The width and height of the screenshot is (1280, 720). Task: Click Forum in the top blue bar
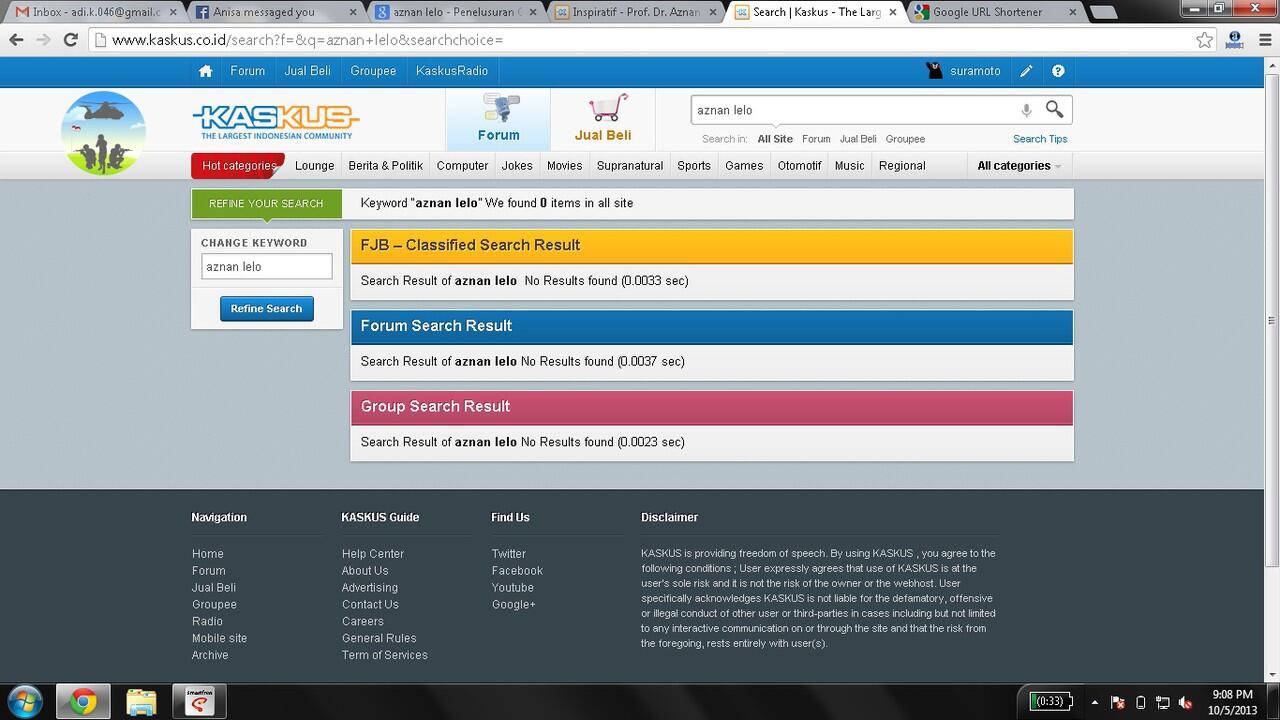[248, 71]
